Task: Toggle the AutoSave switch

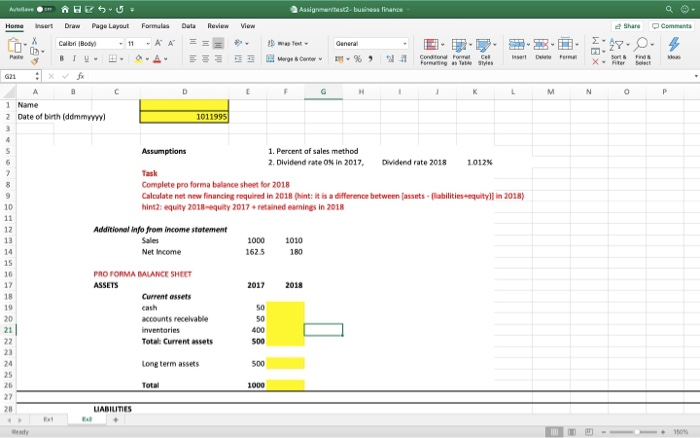Action: point(45,9)
